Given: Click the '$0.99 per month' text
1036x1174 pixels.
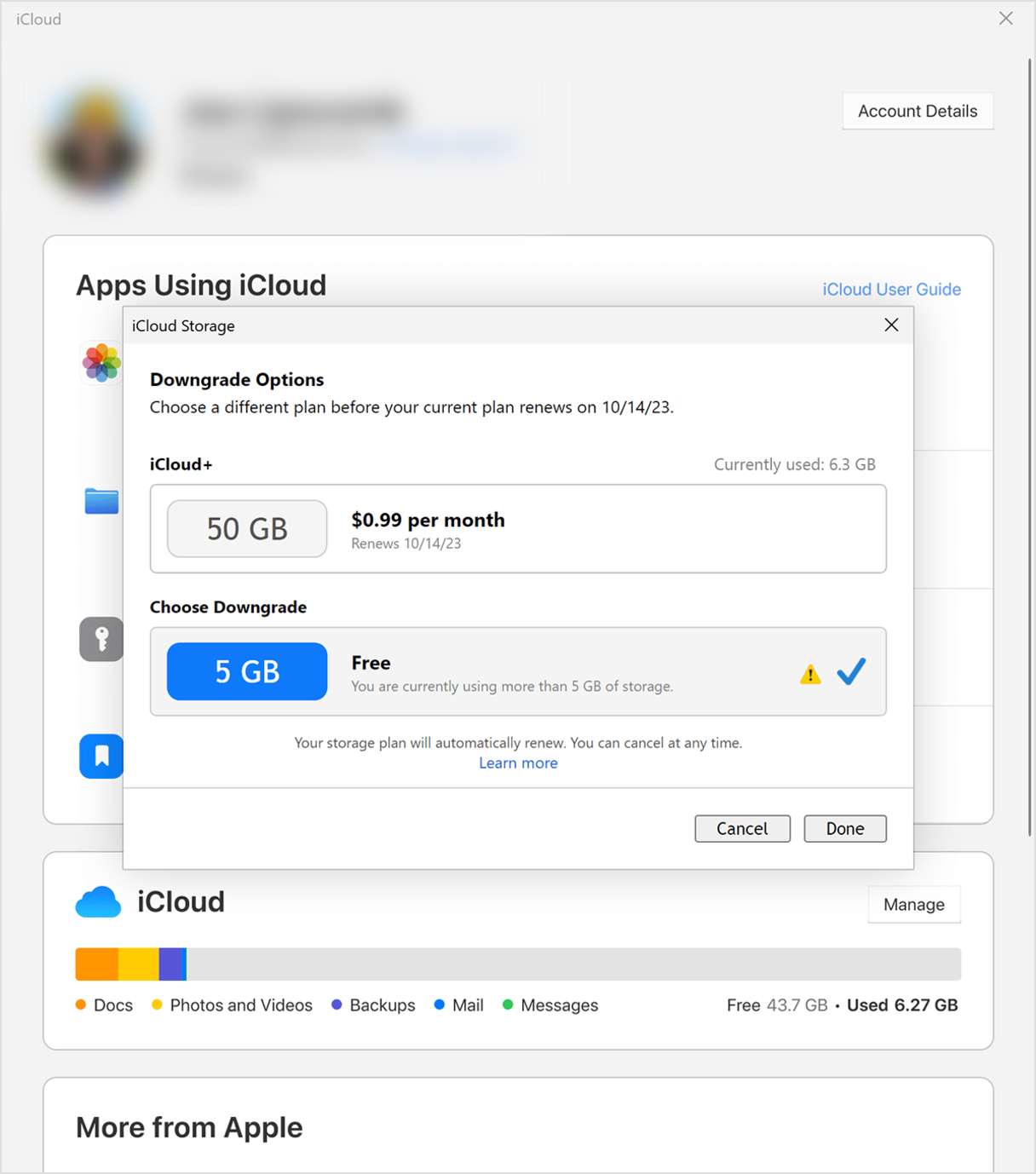Looking at the screenshot, I should click(428, 520).
